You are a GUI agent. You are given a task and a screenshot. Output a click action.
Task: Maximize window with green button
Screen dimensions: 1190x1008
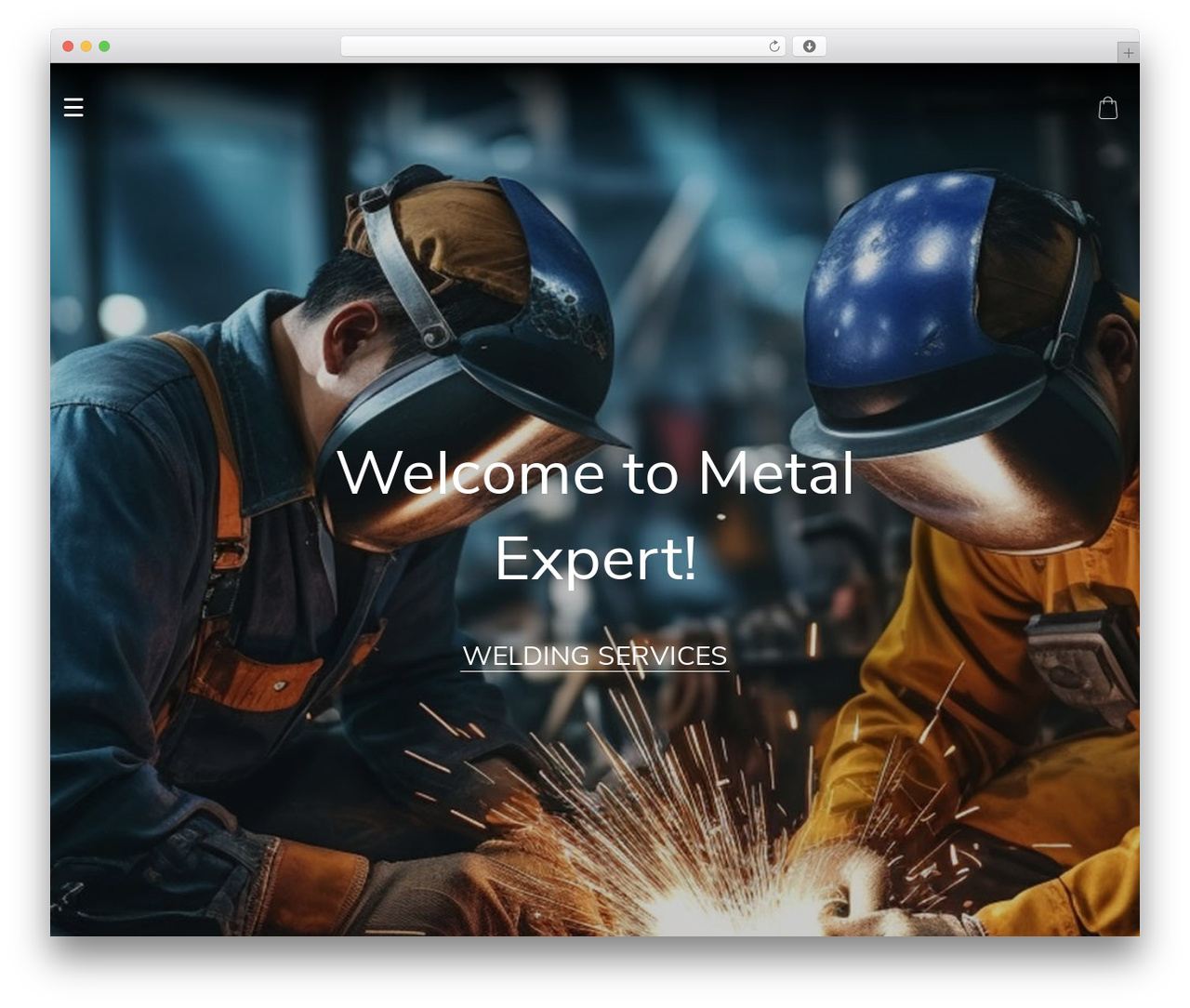[104, 46]
